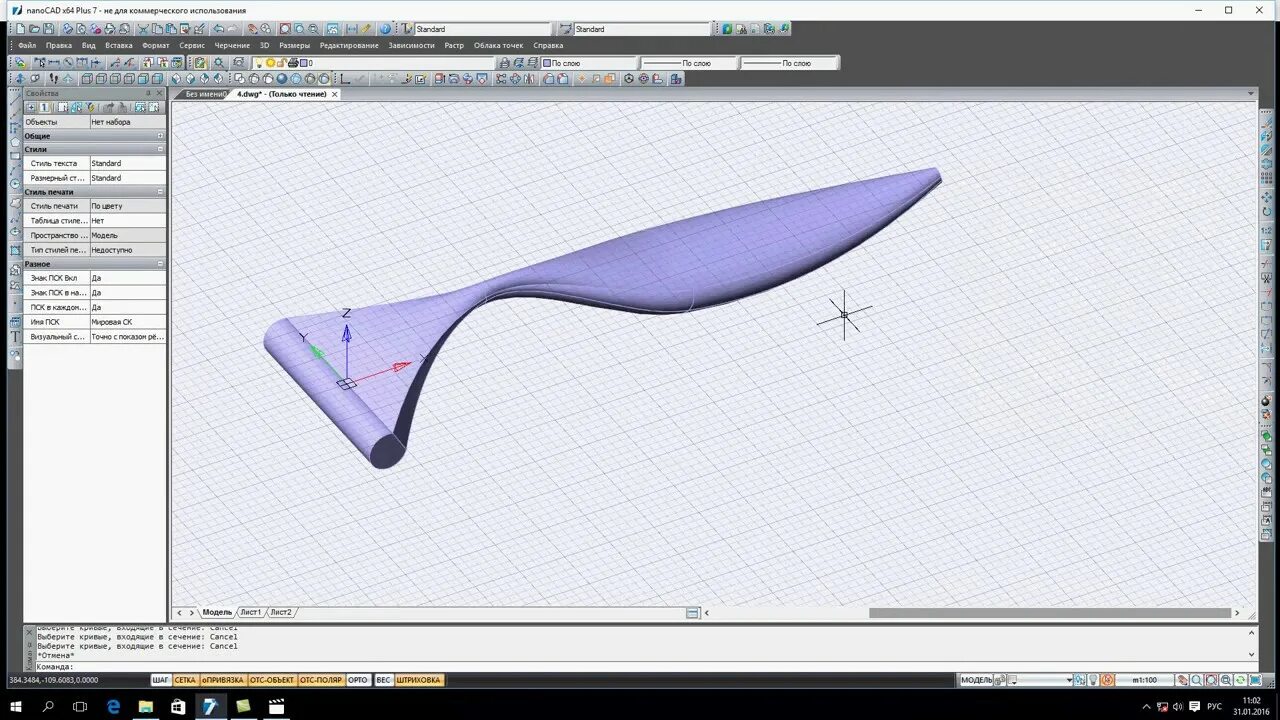The height and width of the screenshot is (720, 1280).
Task: Collapse the Общие properties section
Action: pos(160,136)
